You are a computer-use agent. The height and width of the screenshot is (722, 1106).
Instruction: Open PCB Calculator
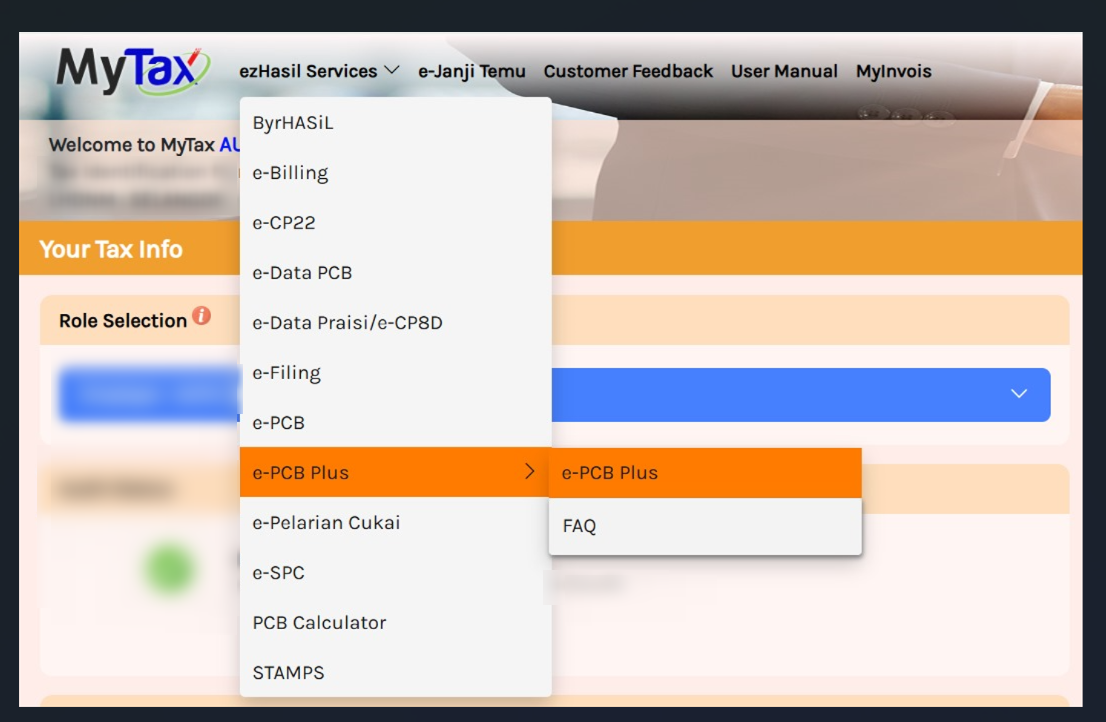(x=396, y=623)
